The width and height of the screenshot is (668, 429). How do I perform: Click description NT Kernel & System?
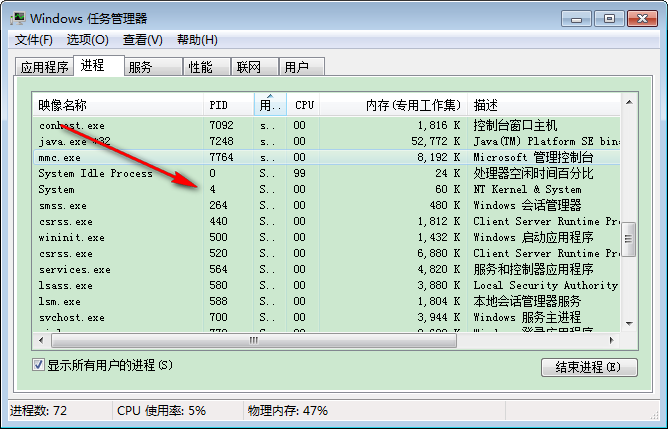[x=527, y=189]
